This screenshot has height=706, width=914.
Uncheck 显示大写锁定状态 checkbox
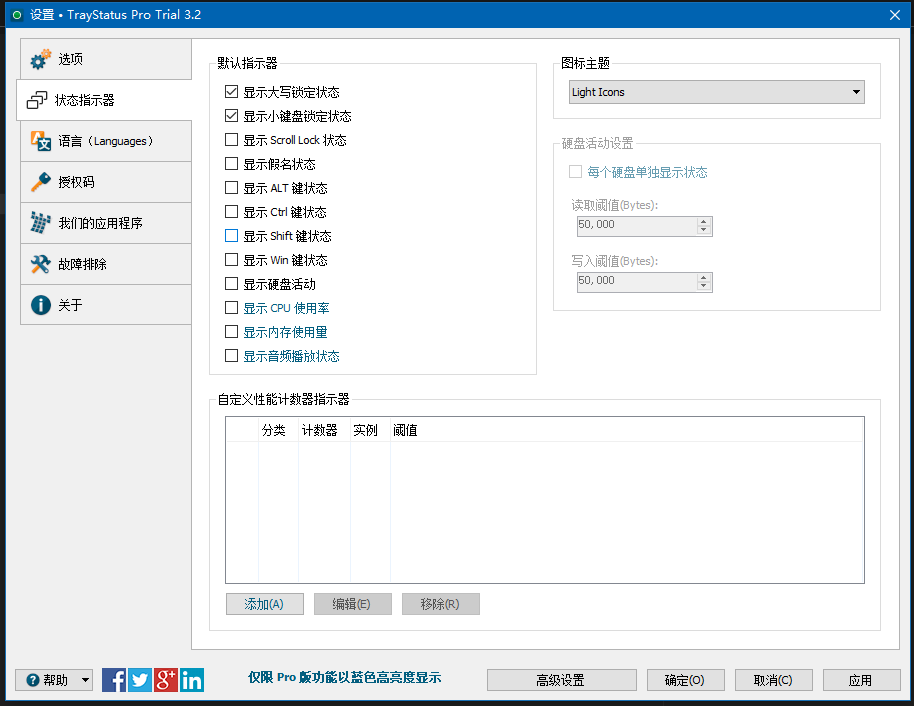coord(232,92)
